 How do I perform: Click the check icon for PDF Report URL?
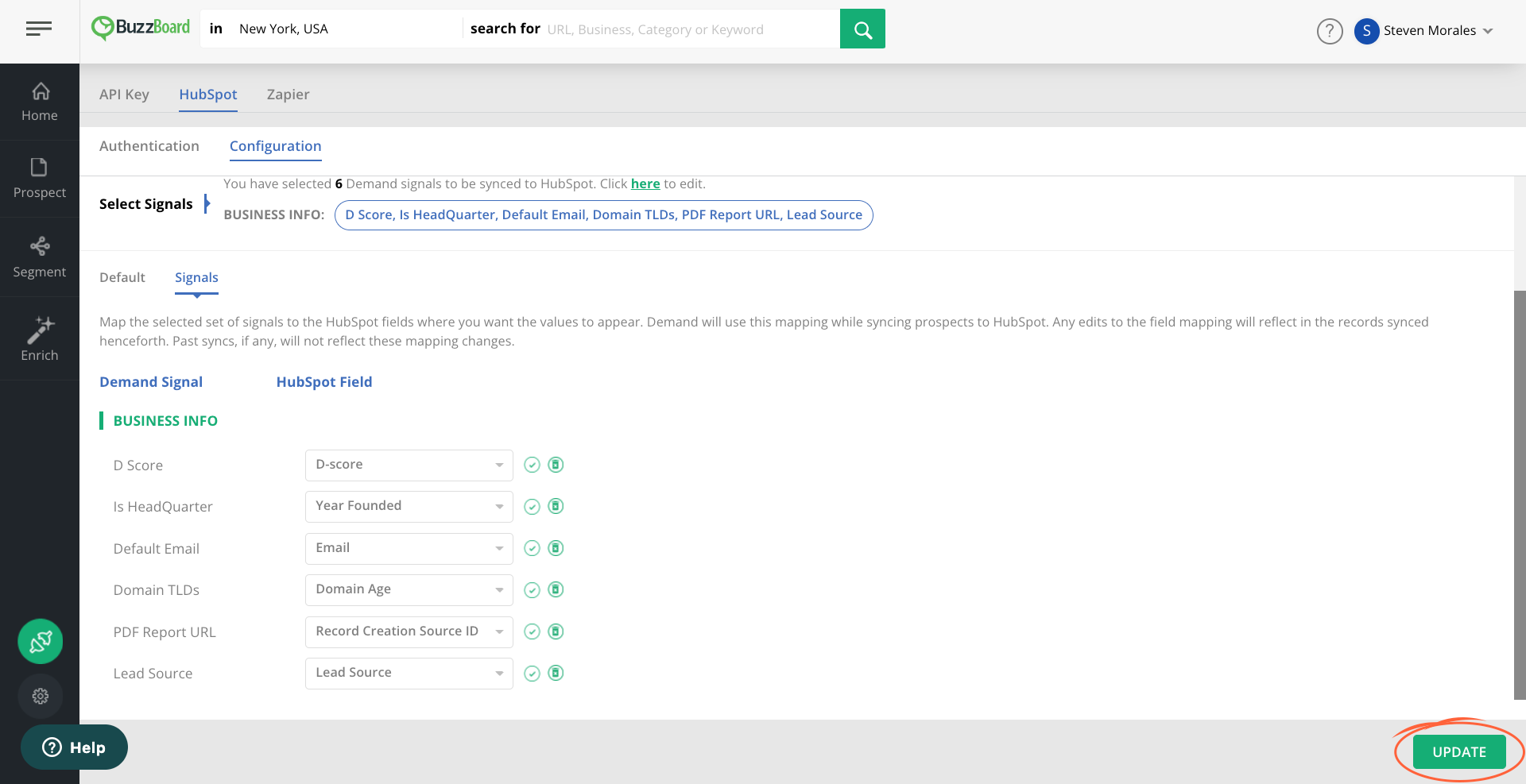(x=533, y=631)
